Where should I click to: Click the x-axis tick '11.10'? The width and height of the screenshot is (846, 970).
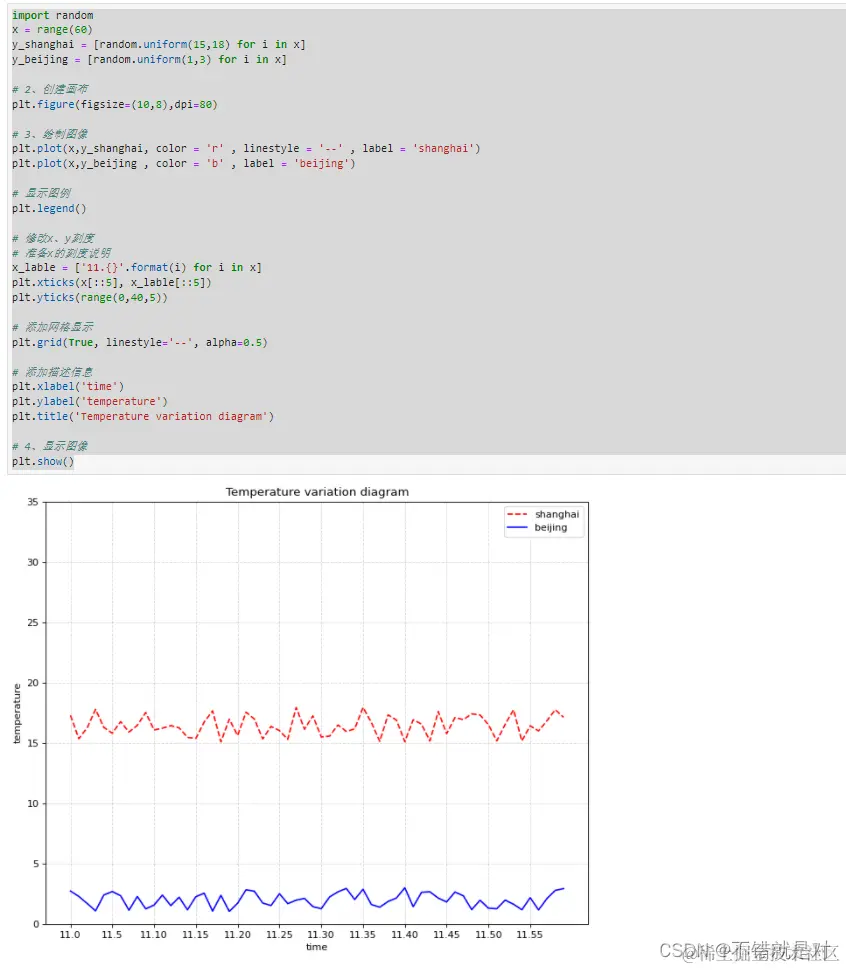click(153, 935)
